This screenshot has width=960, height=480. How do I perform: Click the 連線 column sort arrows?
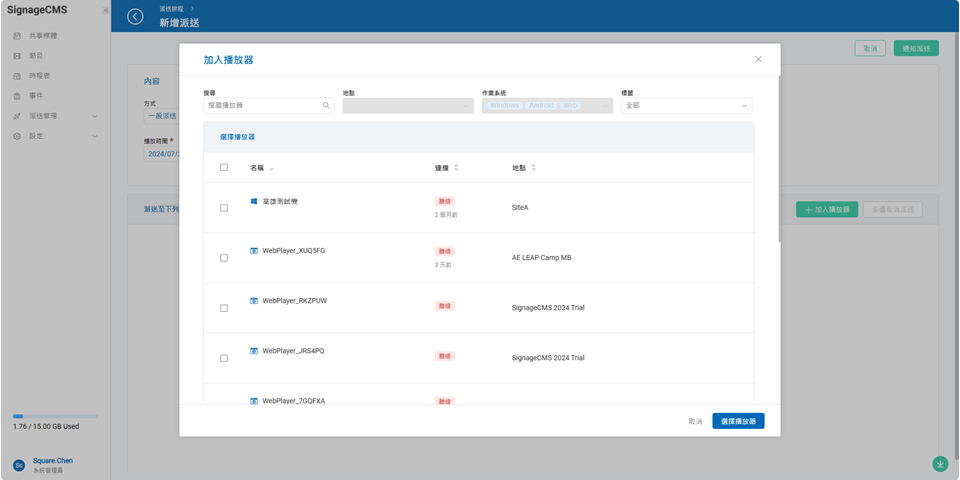point(457,168)
